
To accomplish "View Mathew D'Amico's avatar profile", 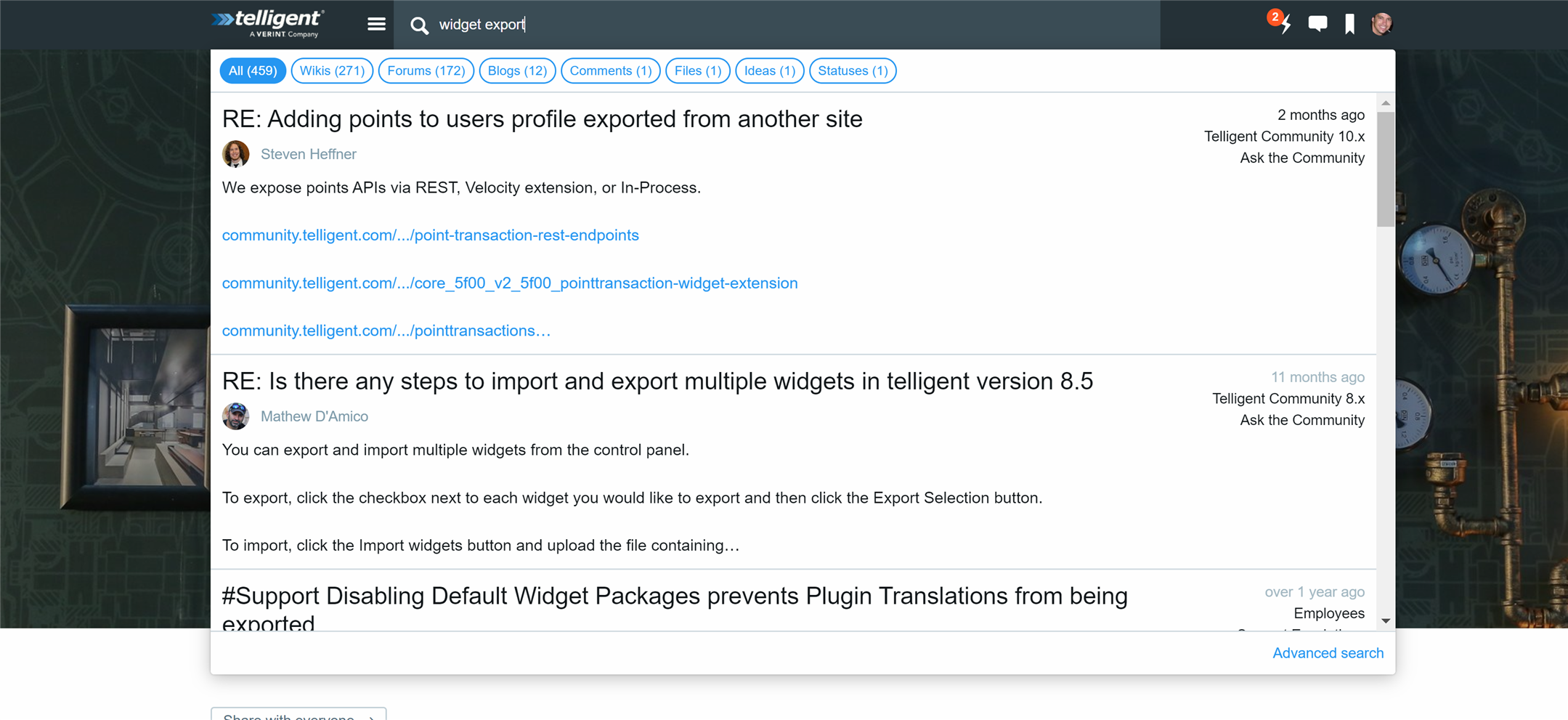I will 235,416.
